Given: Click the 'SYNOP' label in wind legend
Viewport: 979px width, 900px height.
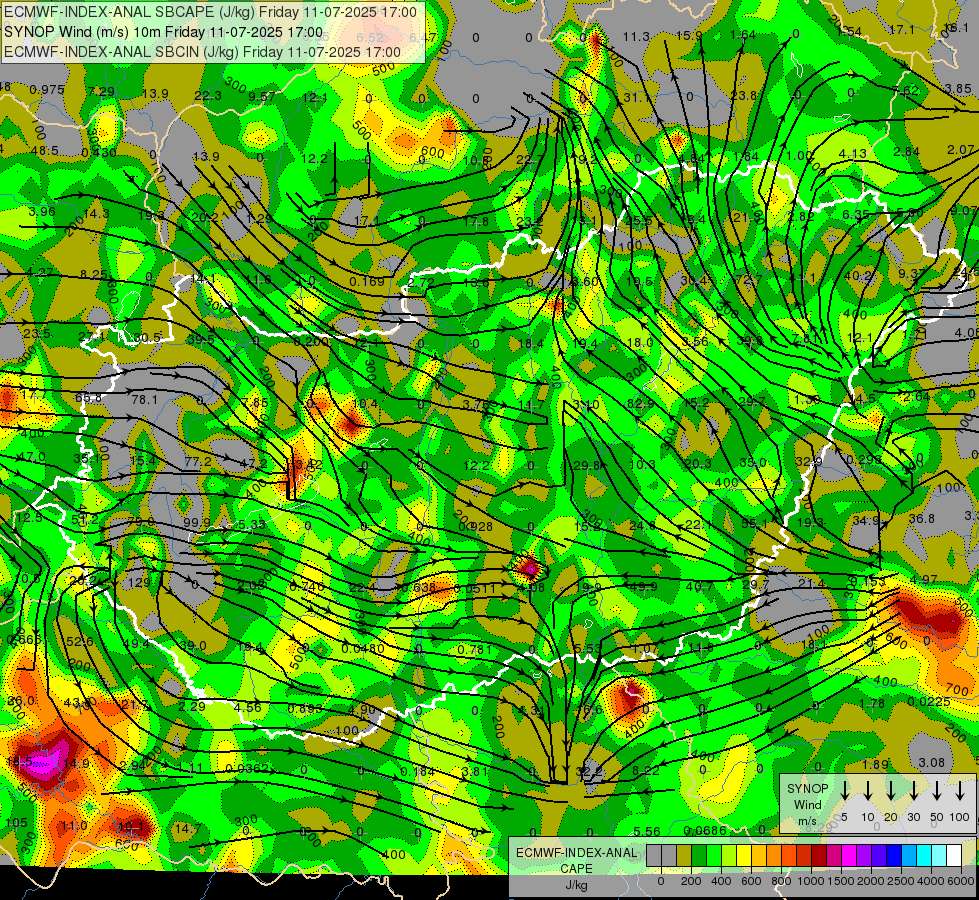Looking at the screenshot, I should point(807,788).
